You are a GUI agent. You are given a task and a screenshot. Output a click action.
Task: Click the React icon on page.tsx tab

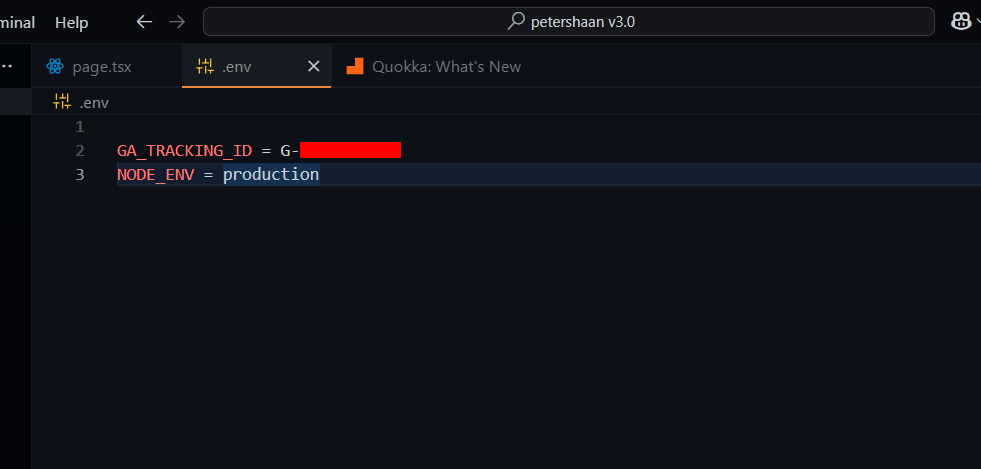55,66
